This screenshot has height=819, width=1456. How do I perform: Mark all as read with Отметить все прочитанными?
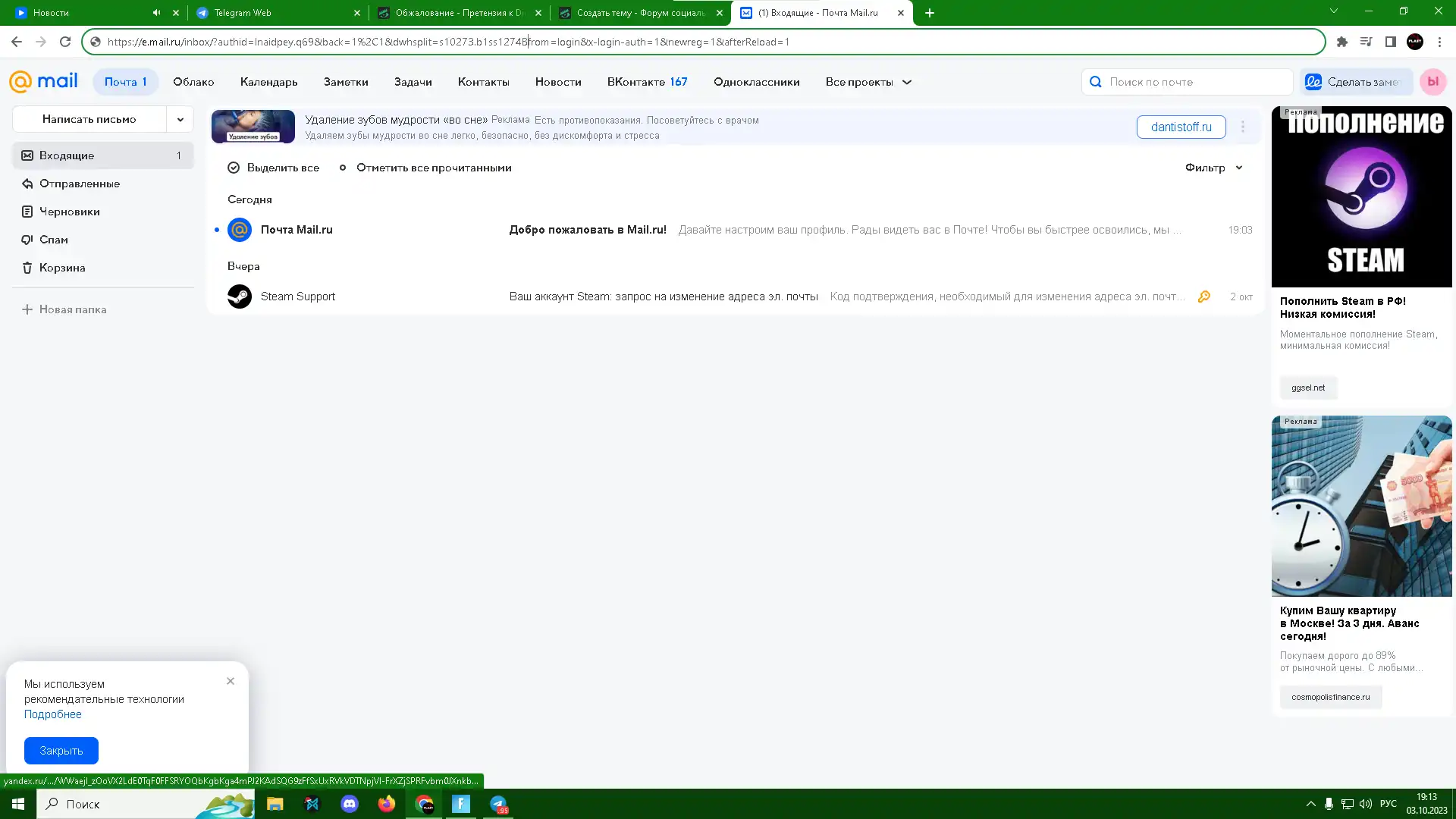[425, 168]
